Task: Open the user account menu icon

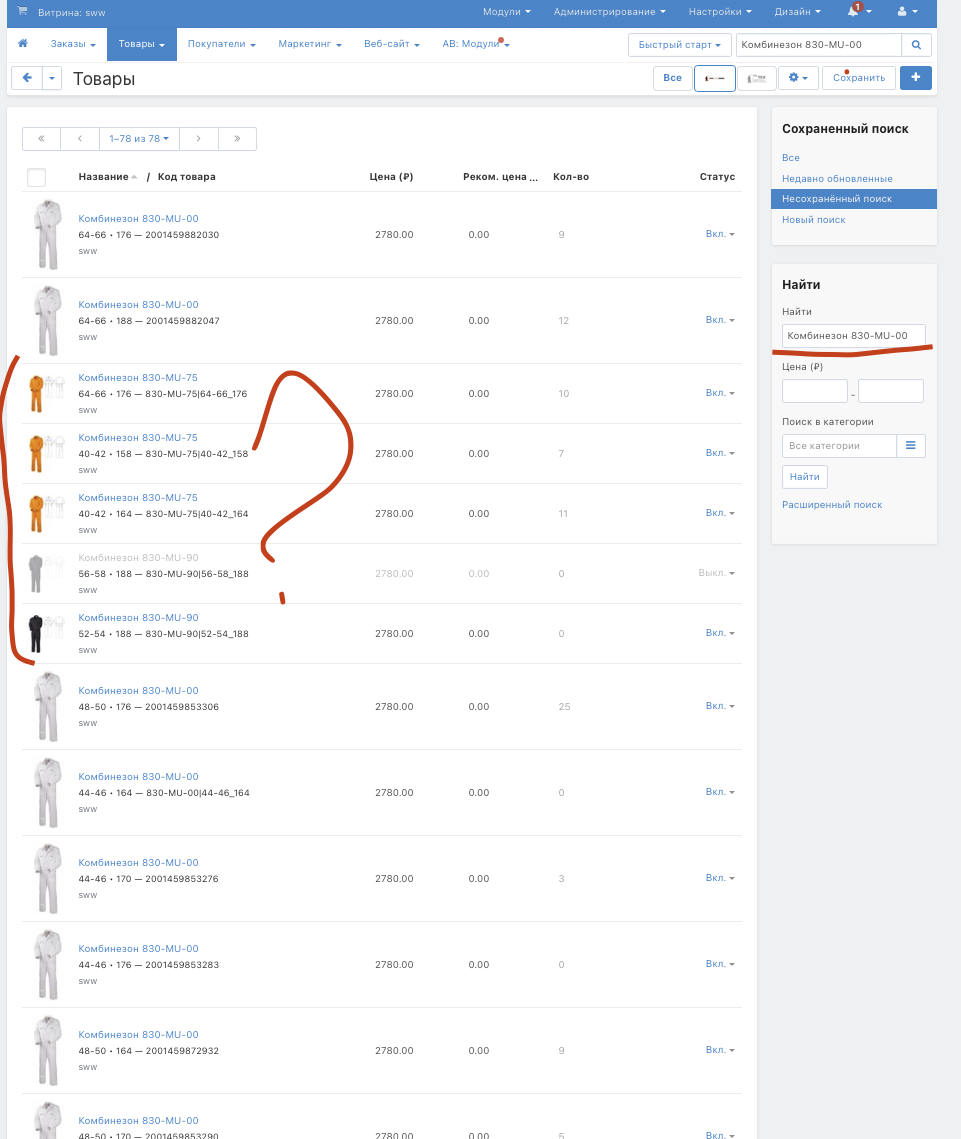Action: point(906,12)
